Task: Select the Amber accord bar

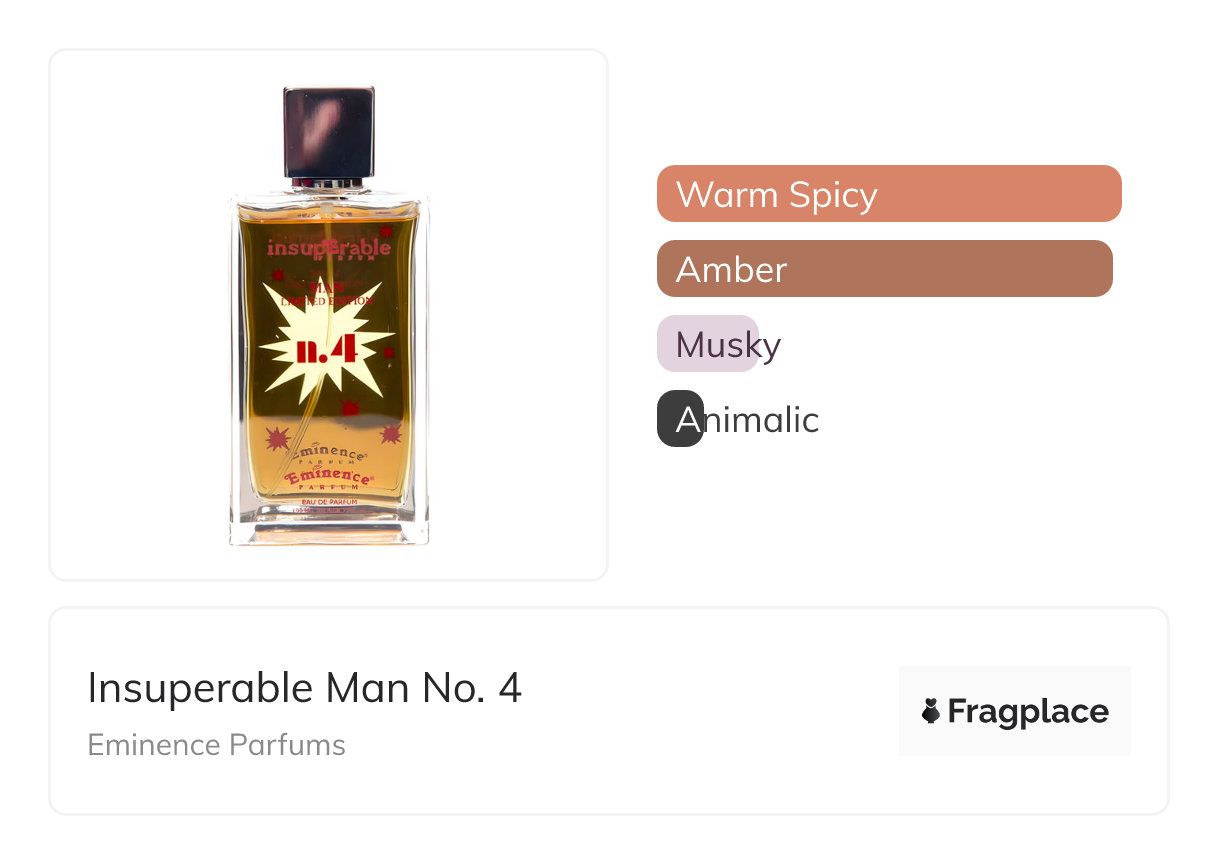Action: pos(885,268)
